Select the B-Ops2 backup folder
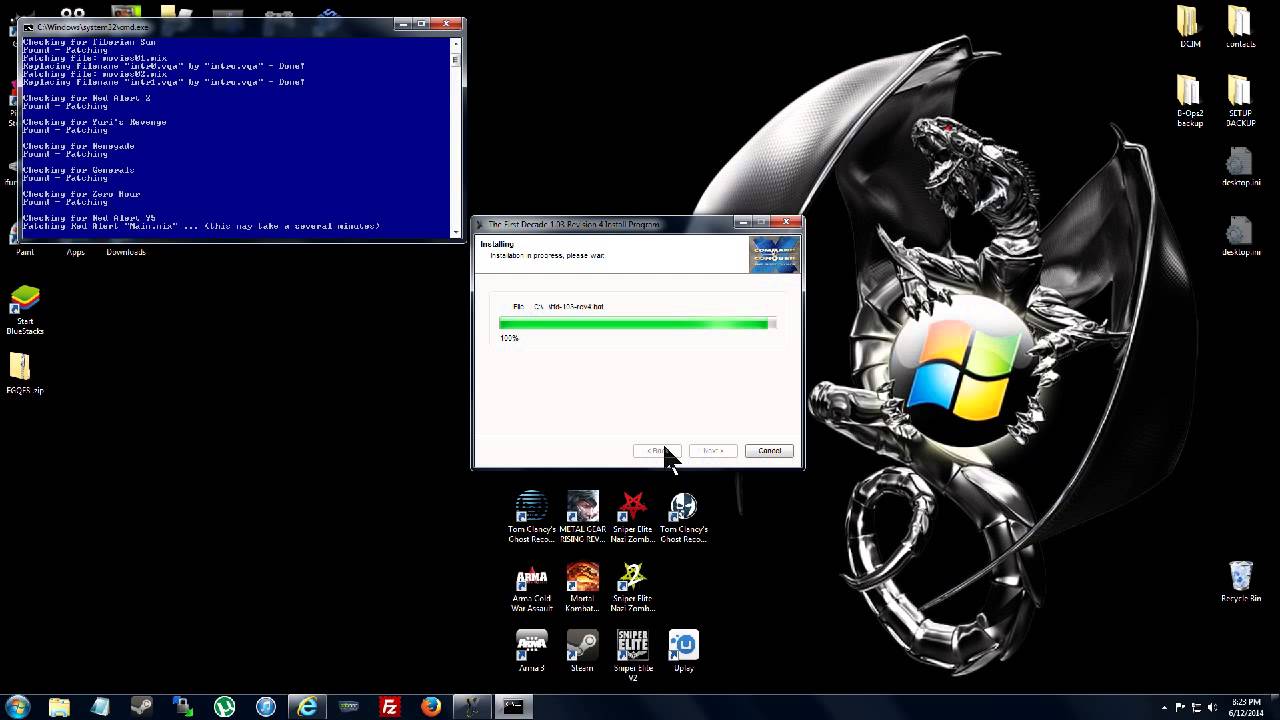Screen dimensions: 1280x720 [x=1189, y=101]
